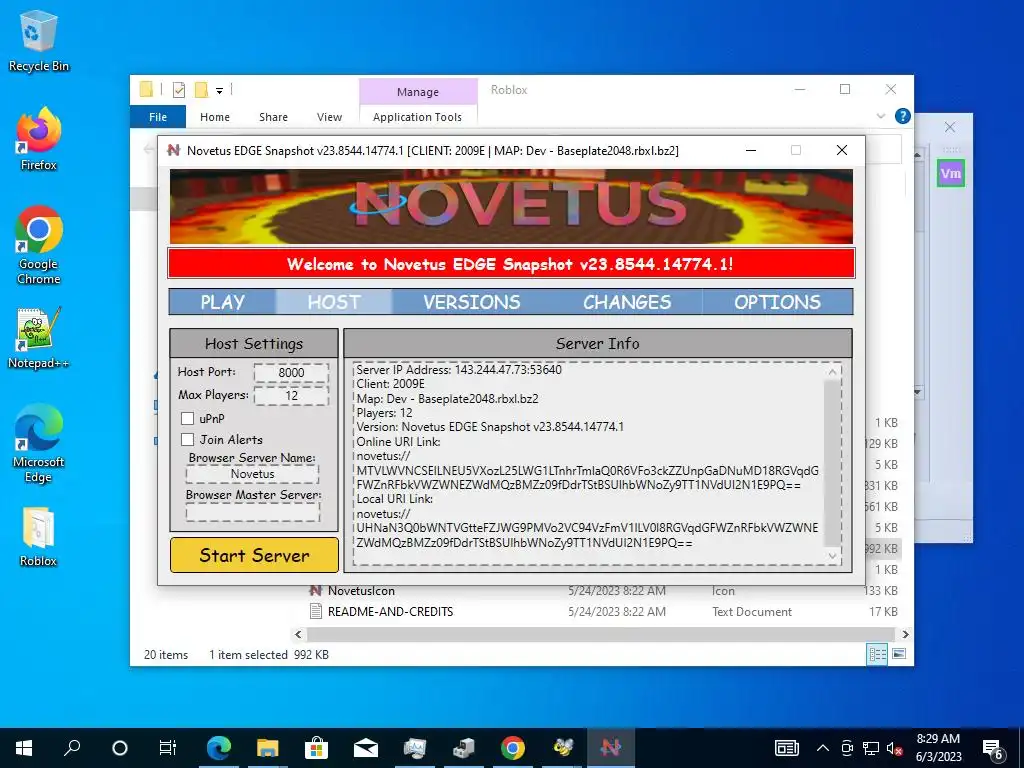The height and width of the screenshot is (768, 1024).
Task: Click the bee icon on taskbar
Action: pyautogui.click(x=562, y=748)
